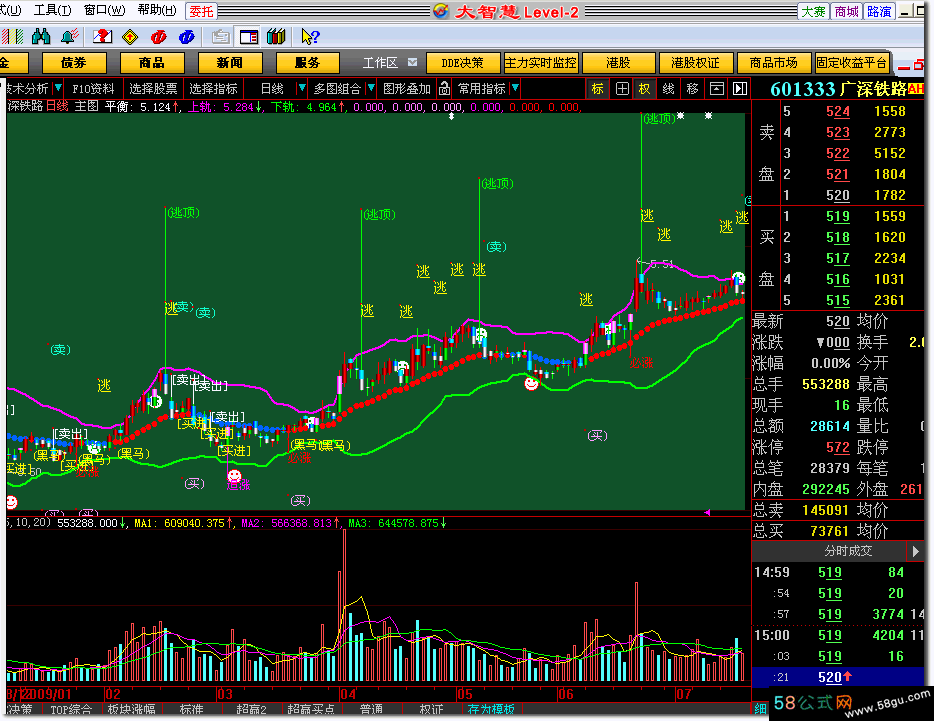Click the crosshair grid icon next to 标
Viewport: 934px width, 721px height.
(622, 88)
